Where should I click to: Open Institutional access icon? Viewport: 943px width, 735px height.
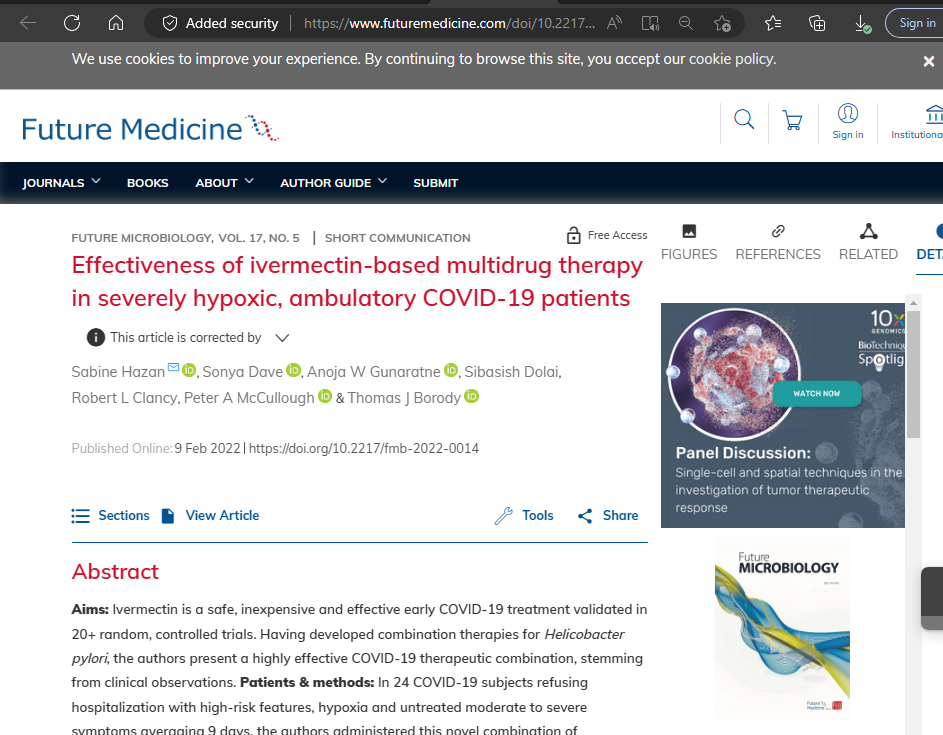click(918, 122)
